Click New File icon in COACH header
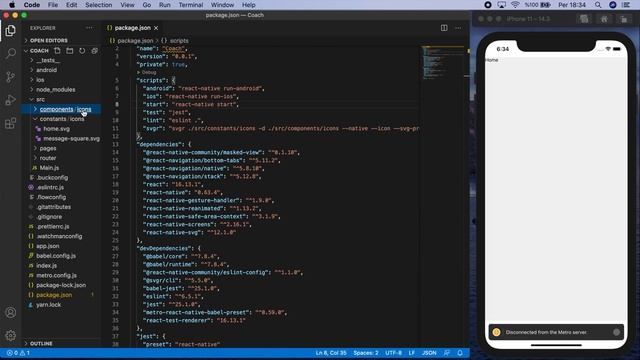The height and width of the screenshot is (360, 640). [x=57, y=51]
